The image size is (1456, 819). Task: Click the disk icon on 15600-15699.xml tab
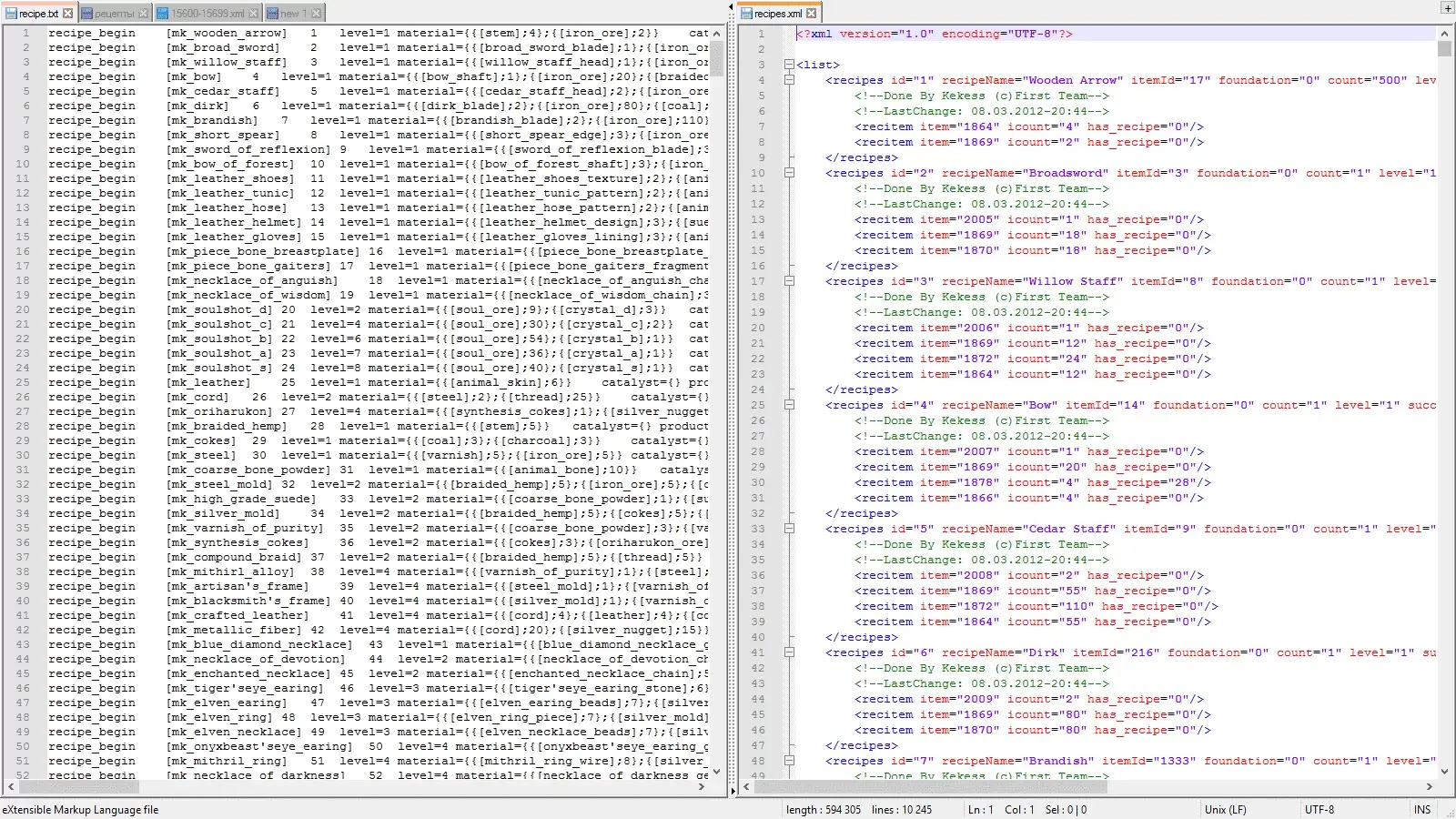pyautogui.click(x=164, y=14)
